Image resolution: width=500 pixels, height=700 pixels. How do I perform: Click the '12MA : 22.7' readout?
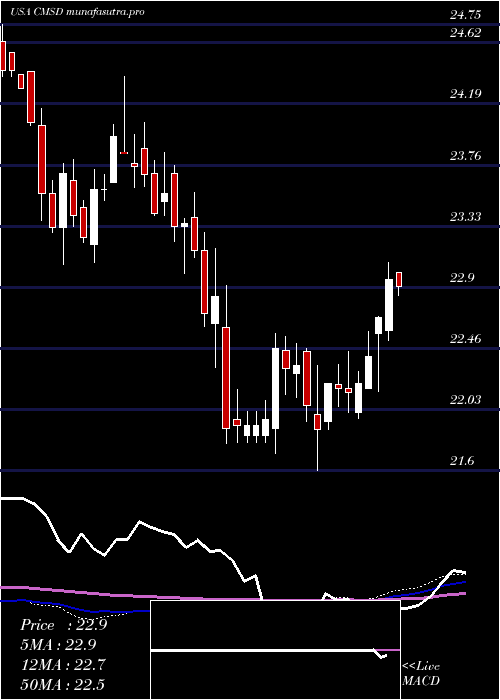pyautogui.click(x=63, y=665)
